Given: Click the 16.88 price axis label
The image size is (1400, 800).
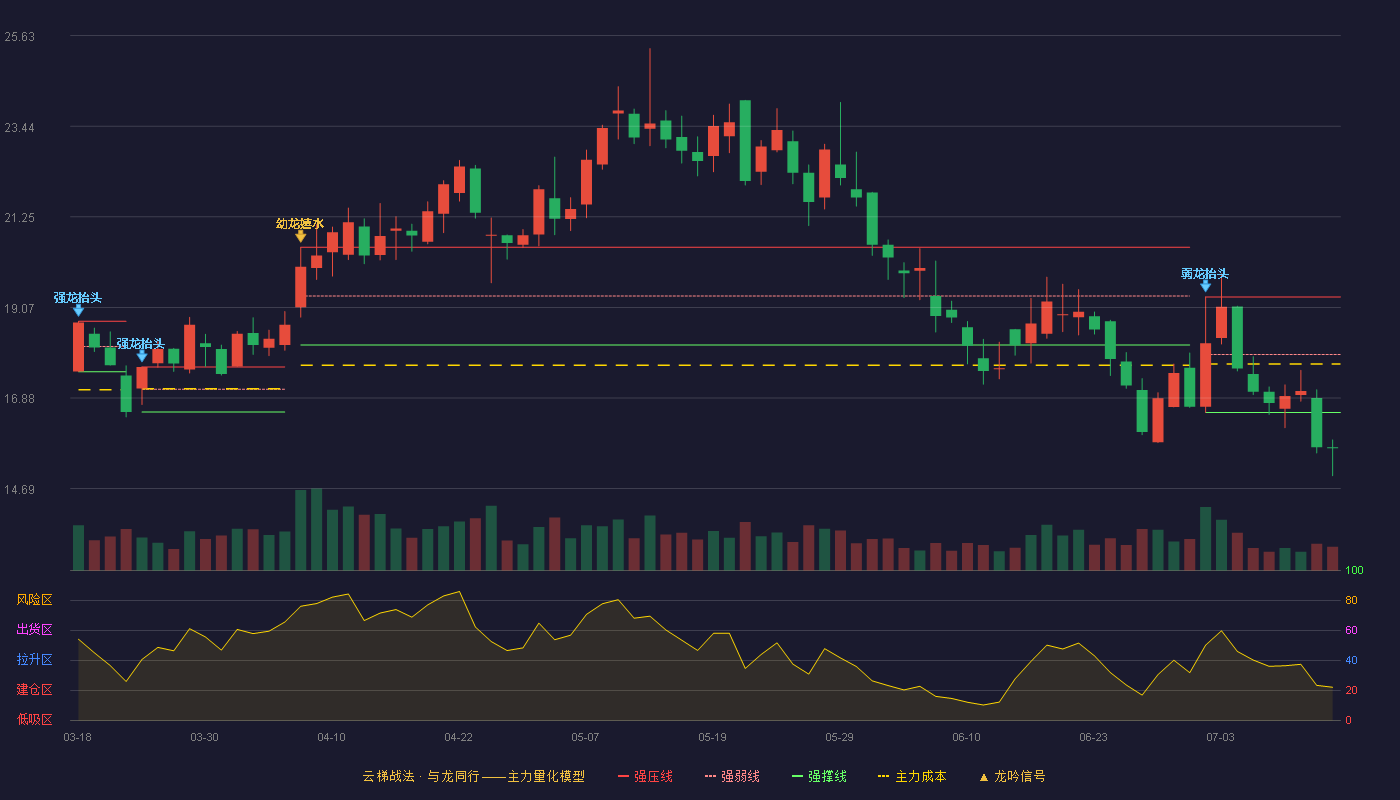Looking at the screenshot, I should pyautogui.click(x=20, y=399).
